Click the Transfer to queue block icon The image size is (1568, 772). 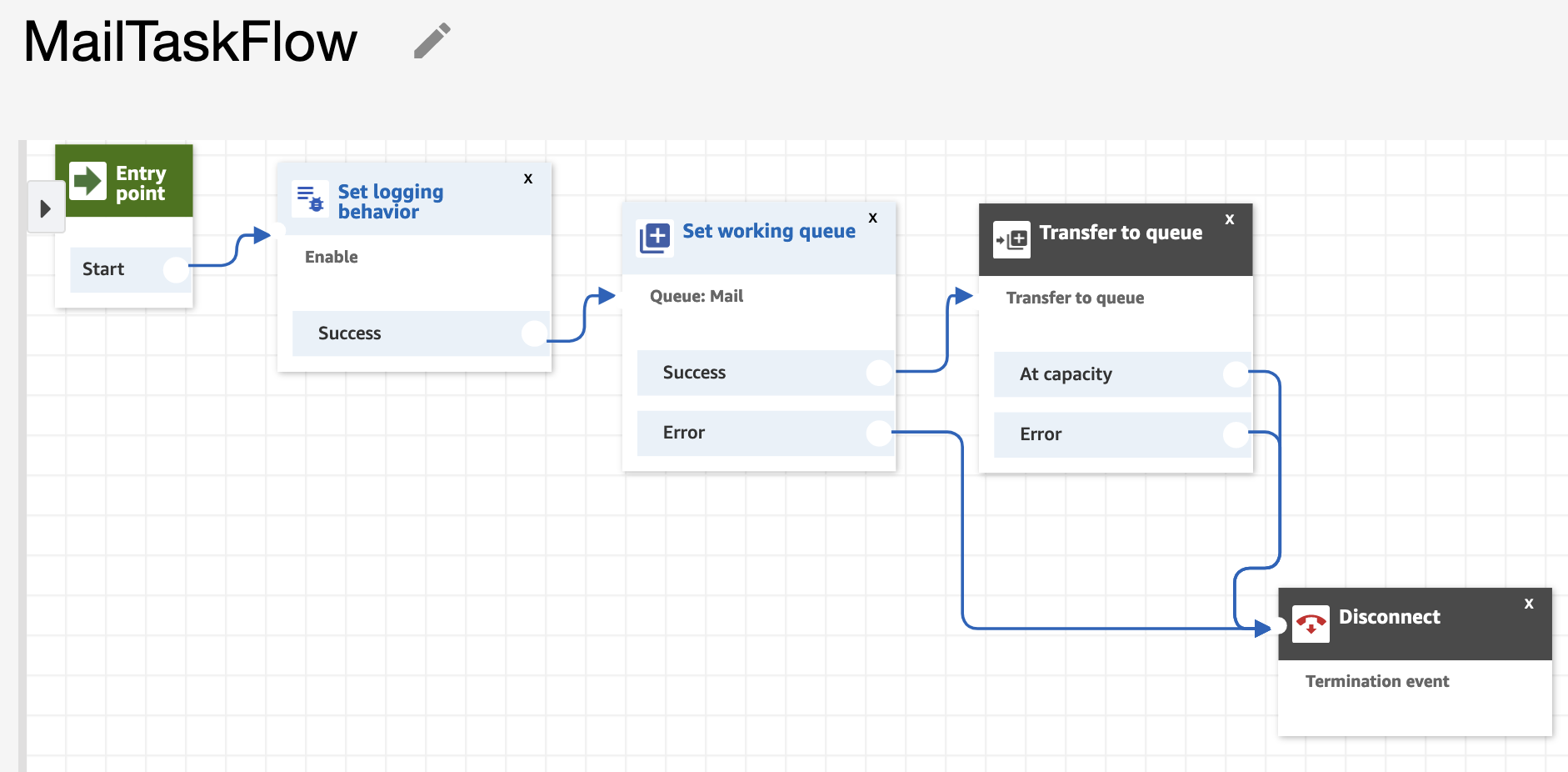click(1011, 240)
